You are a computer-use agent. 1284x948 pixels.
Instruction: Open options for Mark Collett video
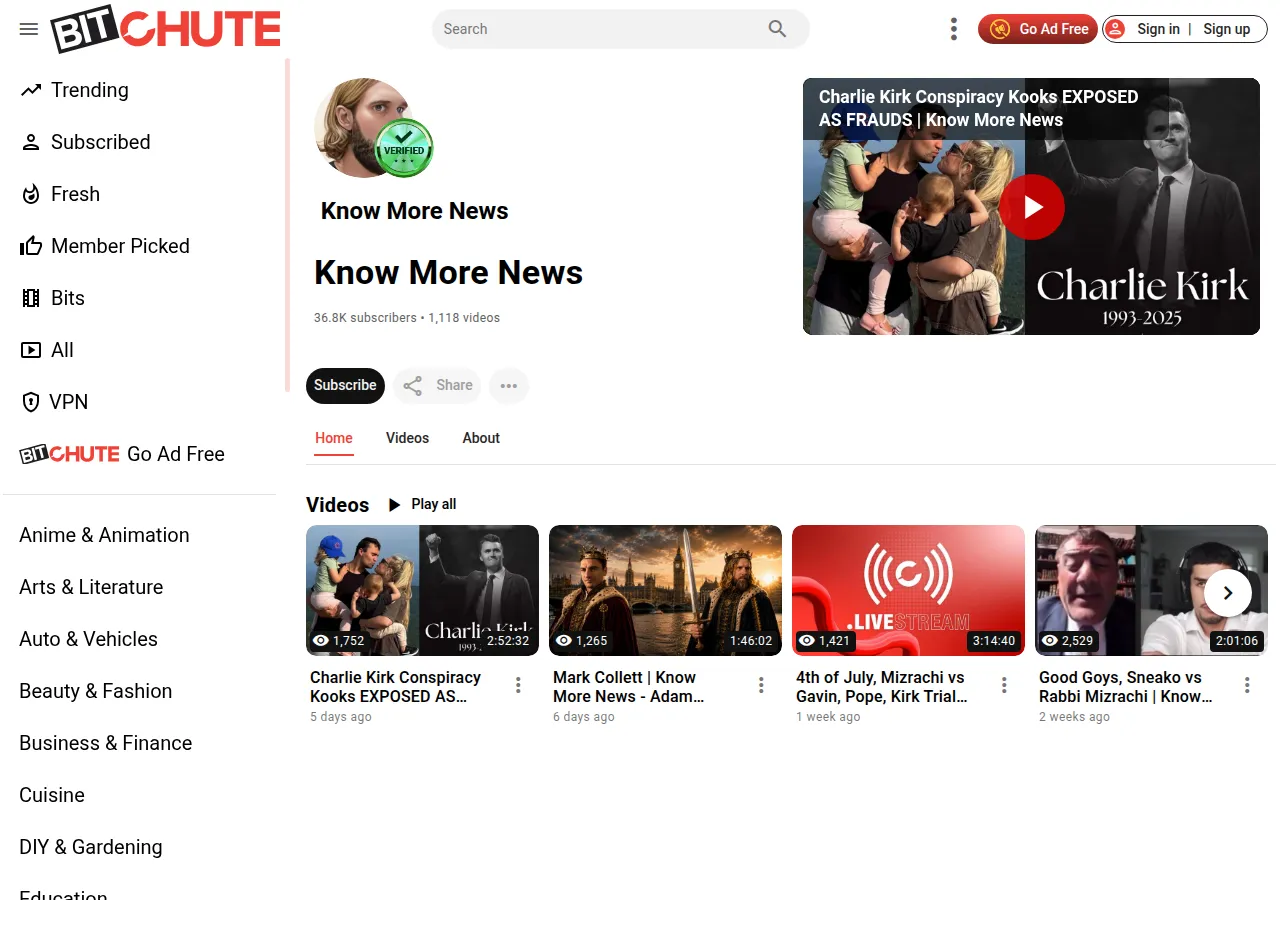click(x=761, y=685)
